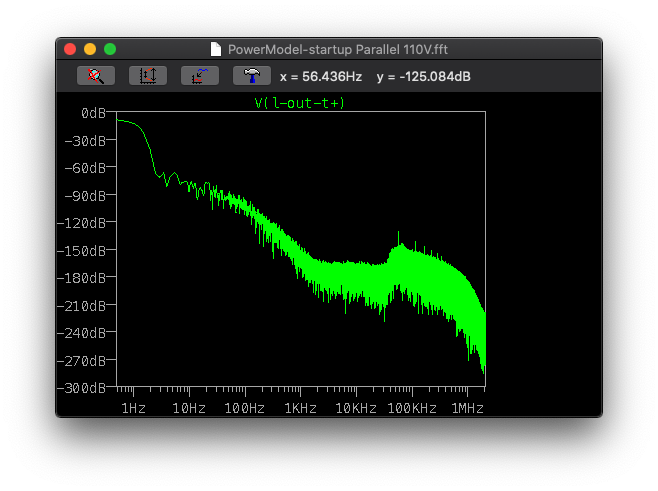Click the -150dB vertical axis label
Viewport: 658px width, 491px height.
(81, 251)
